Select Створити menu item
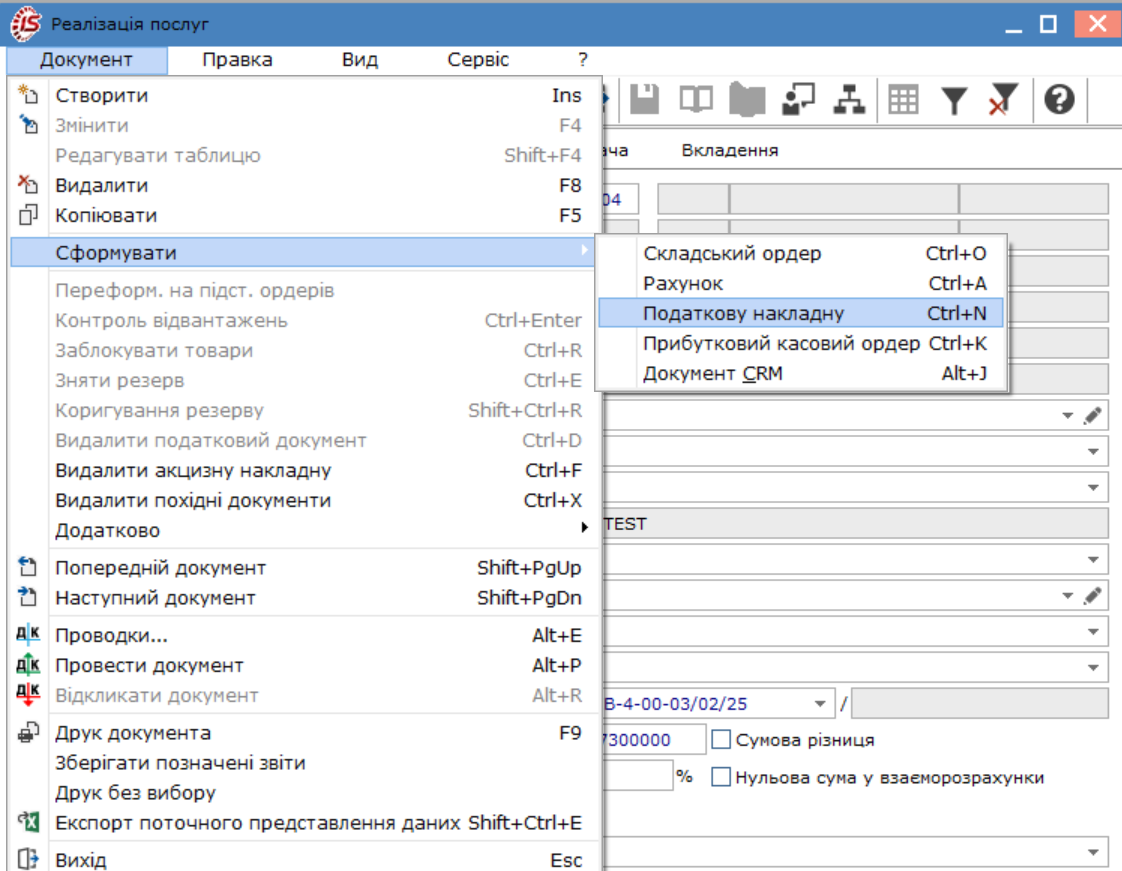This screenshot has width=1122, height=871. tap(303, 95)
